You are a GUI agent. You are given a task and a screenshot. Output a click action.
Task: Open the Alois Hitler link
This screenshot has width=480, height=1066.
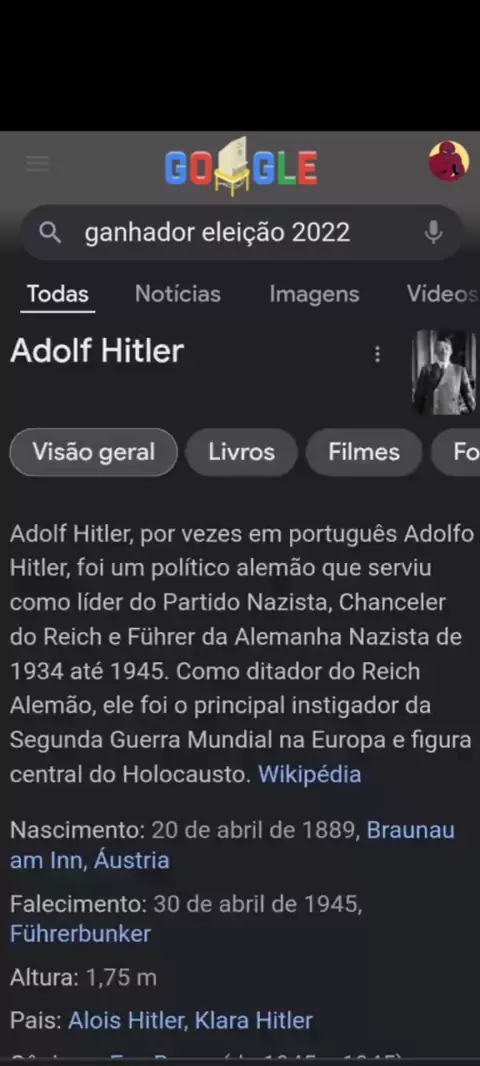[127, 1020]
